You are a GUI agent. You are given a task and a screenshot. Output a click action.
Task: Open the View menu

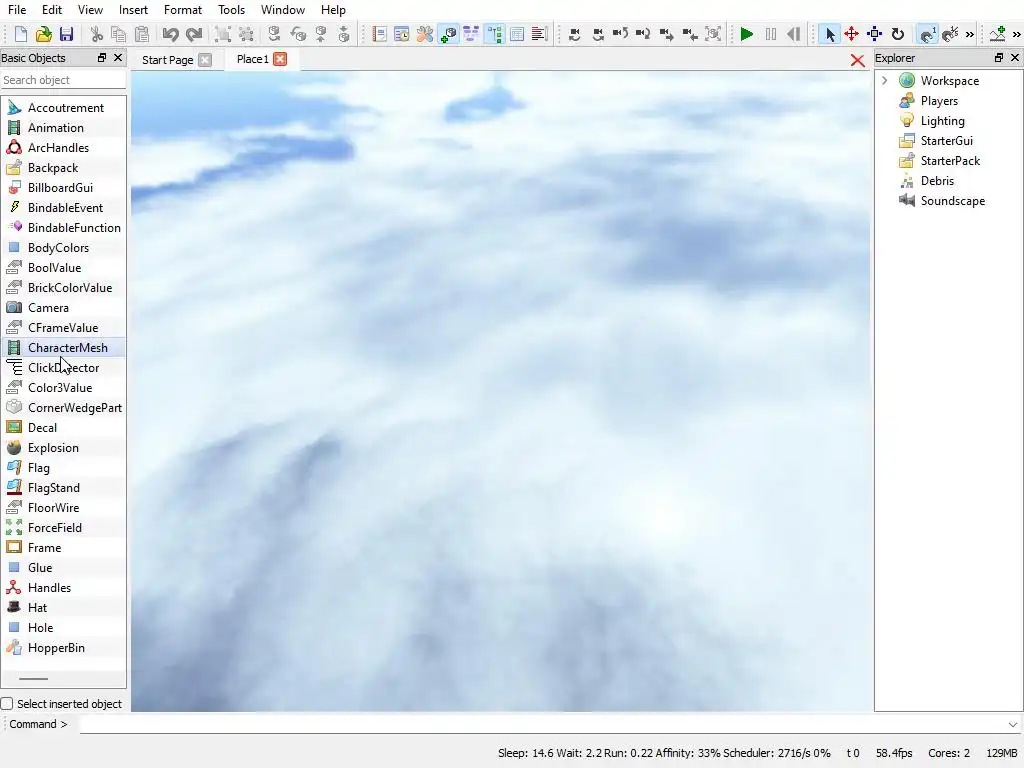pos(90,10)
